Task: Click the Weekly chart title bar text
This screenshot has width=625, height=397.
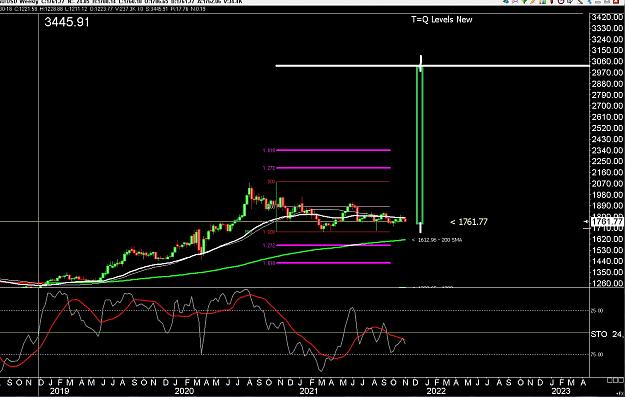Action: coord(122,2)
